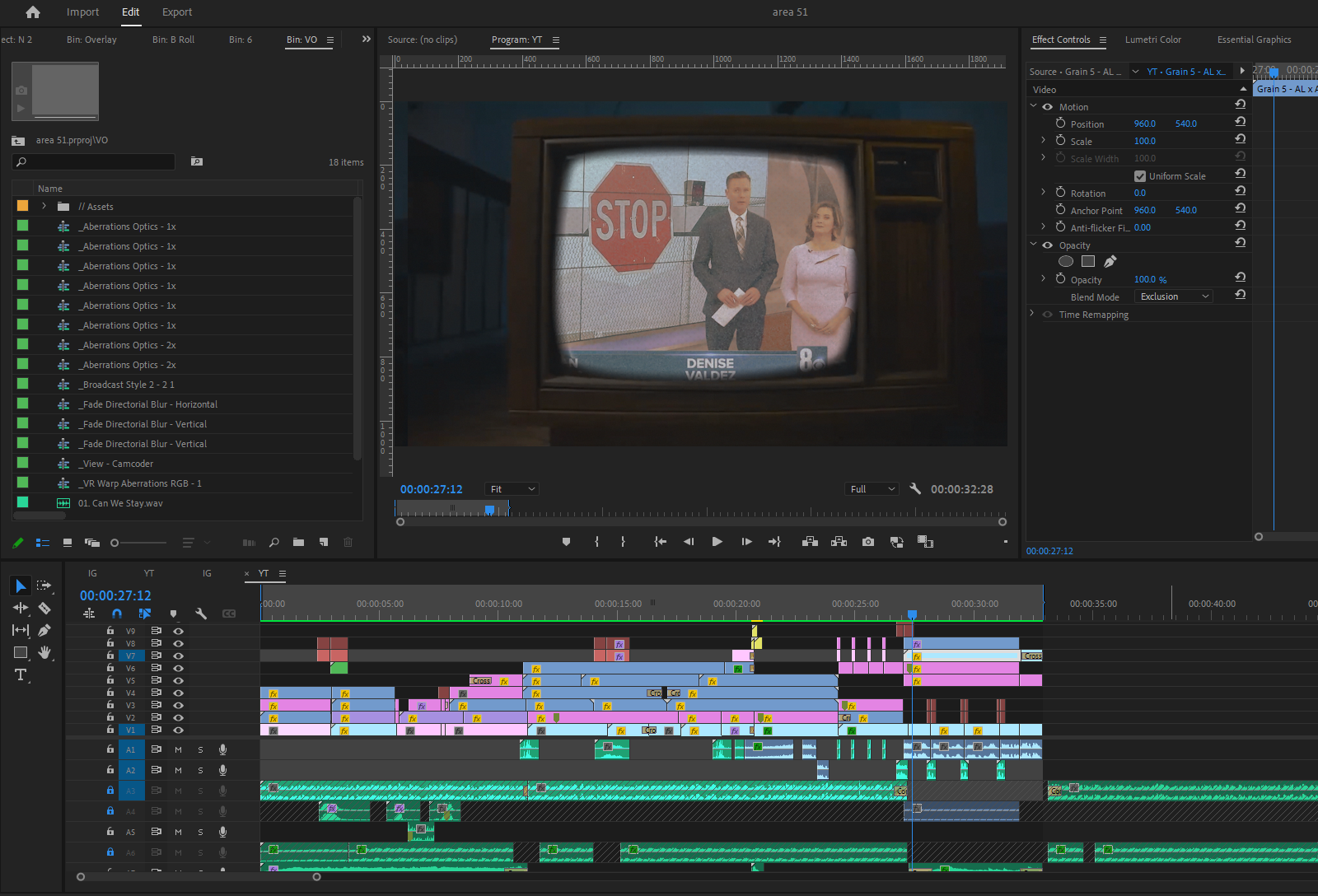
Task: Toggle animation stopwatch for Position
Action: point(1060,123)
